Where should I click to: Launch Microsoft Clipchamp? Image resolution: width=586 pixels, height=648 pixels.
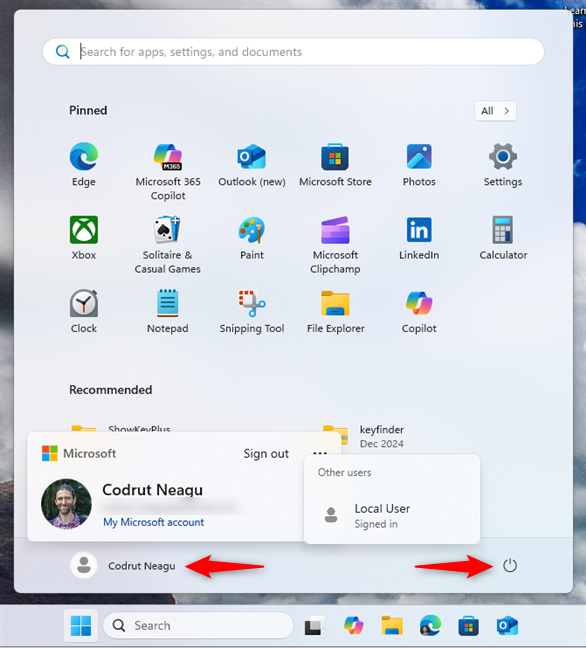[x=335, y=245]
